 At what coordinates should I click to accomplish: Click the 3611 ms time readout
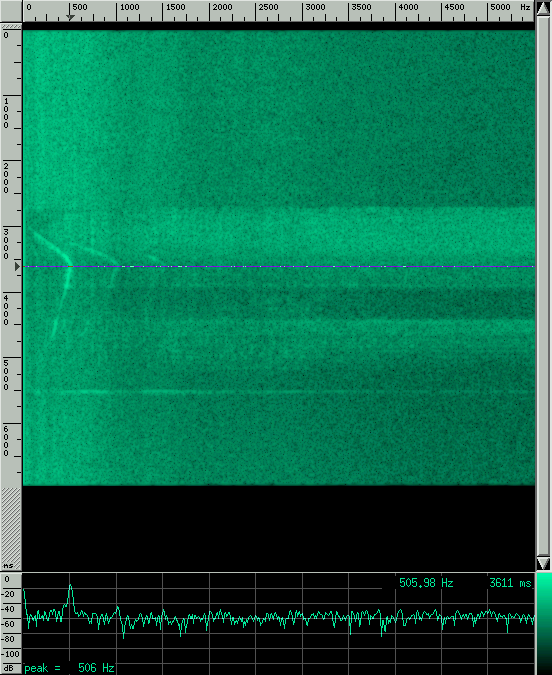pos(510,583)
